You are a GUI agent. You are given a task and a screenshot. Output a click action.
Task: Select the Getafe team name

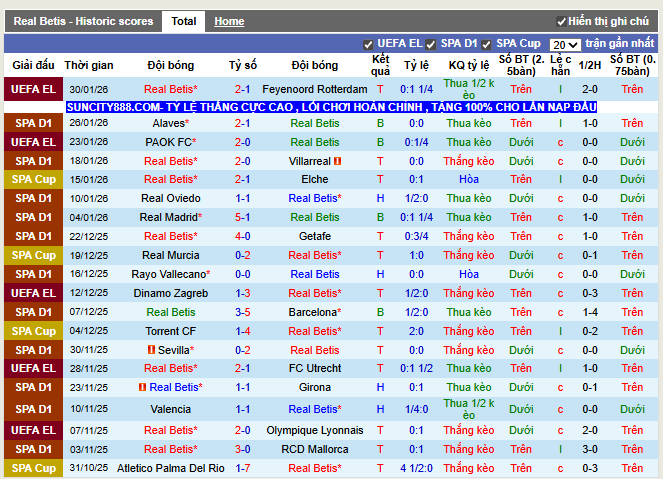(315, 236)
